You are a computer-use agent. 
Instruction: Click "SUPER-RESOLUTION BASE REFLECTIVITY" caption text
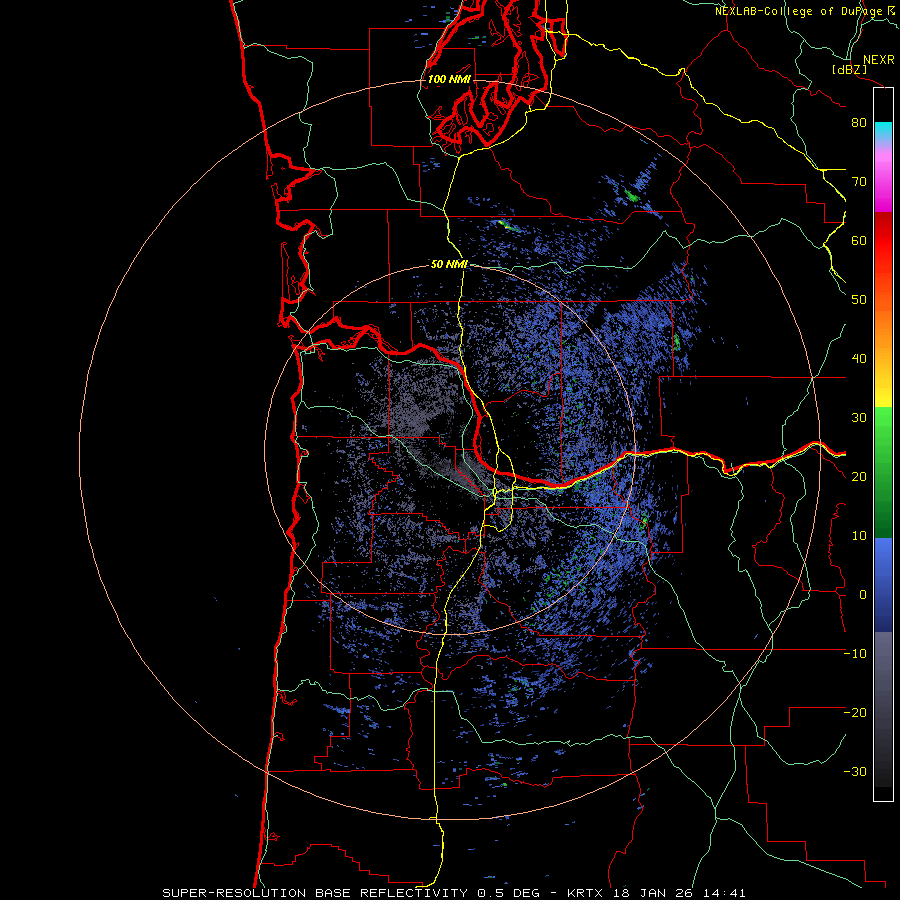click(315, 893)
